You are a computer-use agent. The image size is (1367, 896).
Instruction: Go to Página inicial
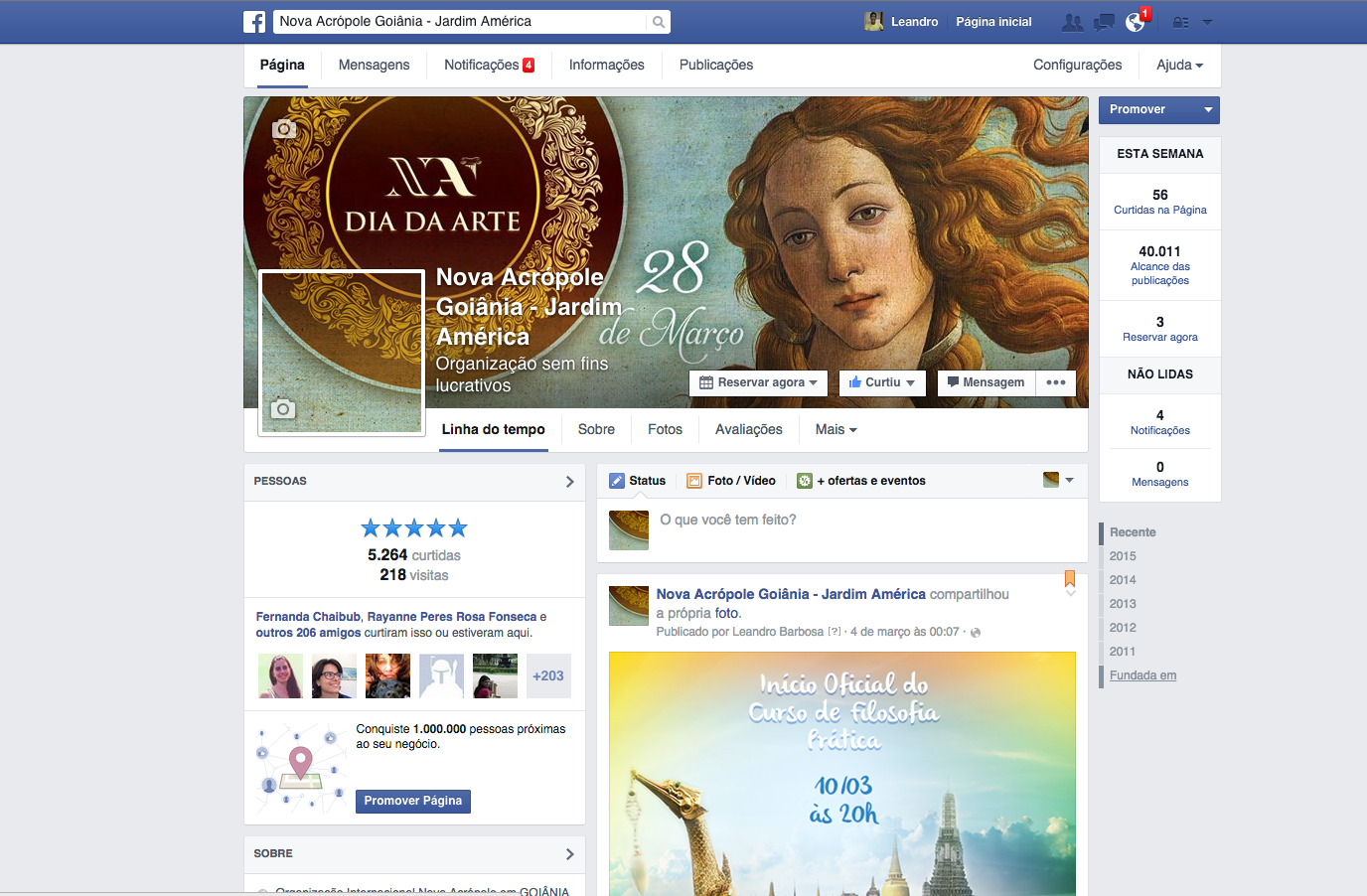coord(993,22)
